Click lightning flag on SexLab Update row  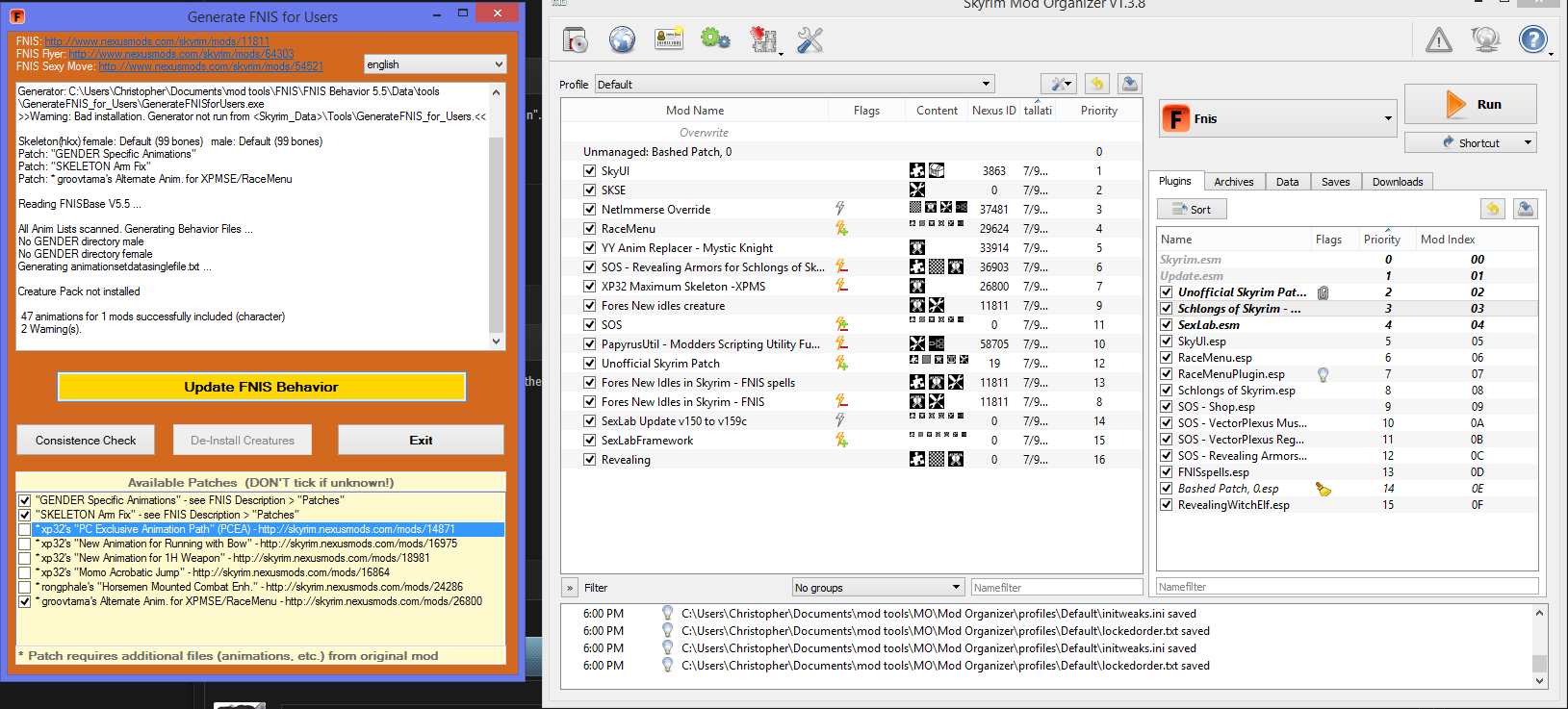[840, 420]
